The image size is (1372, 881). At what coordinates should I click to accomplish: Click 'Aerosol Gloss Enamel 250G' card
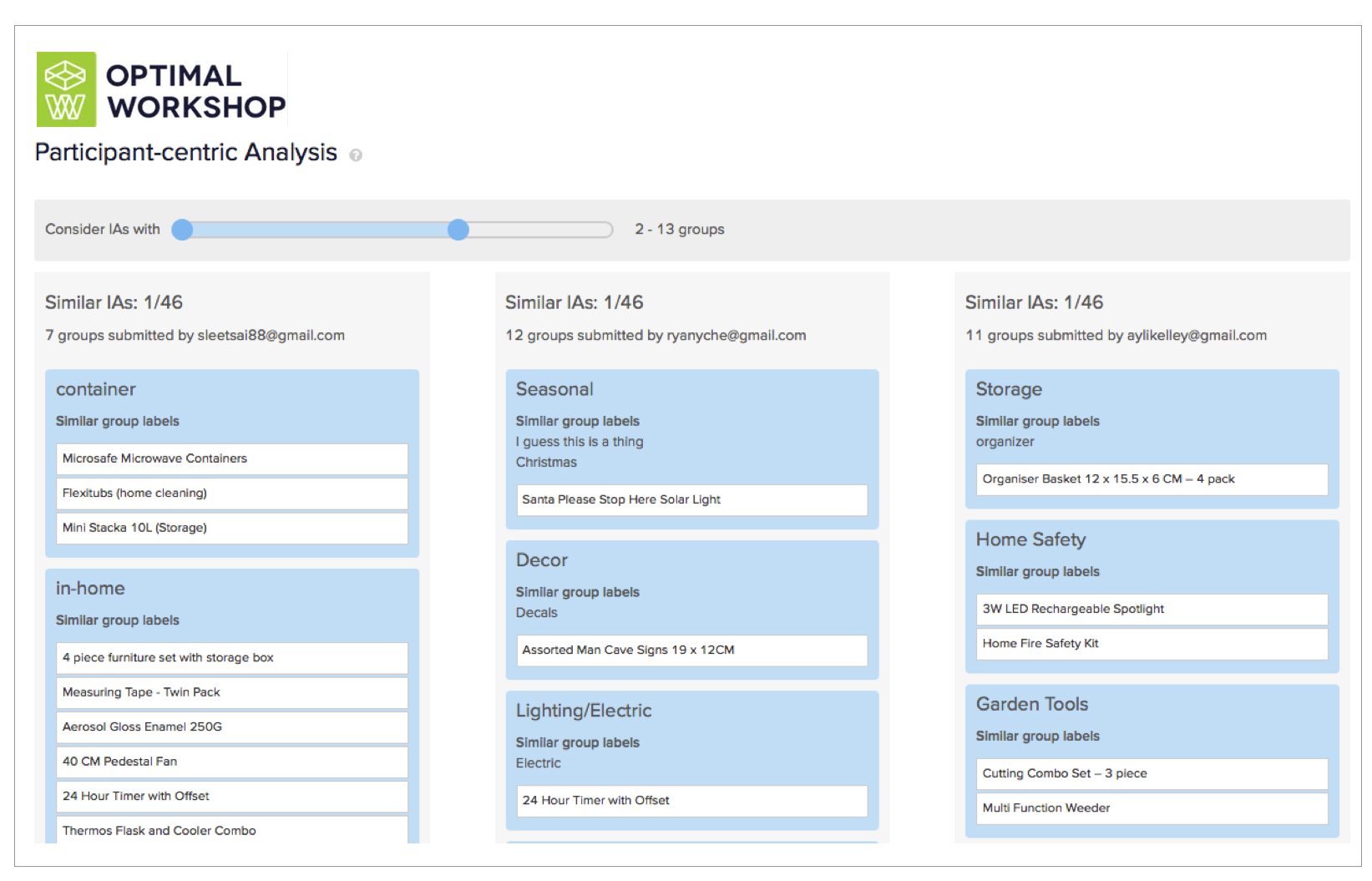232,727
